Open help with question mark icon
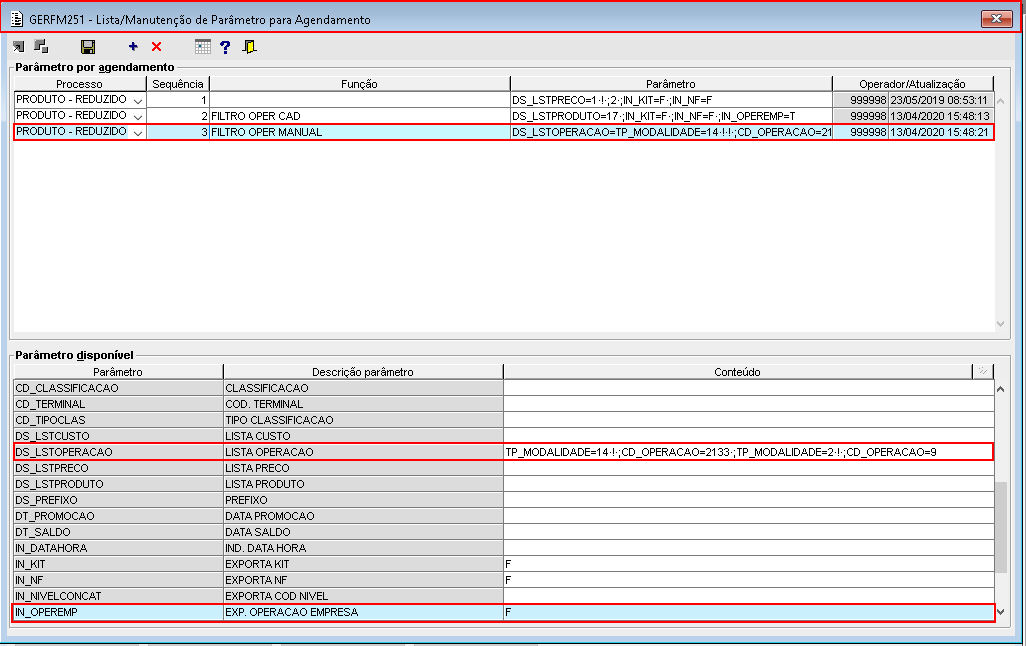 [225, 46]
